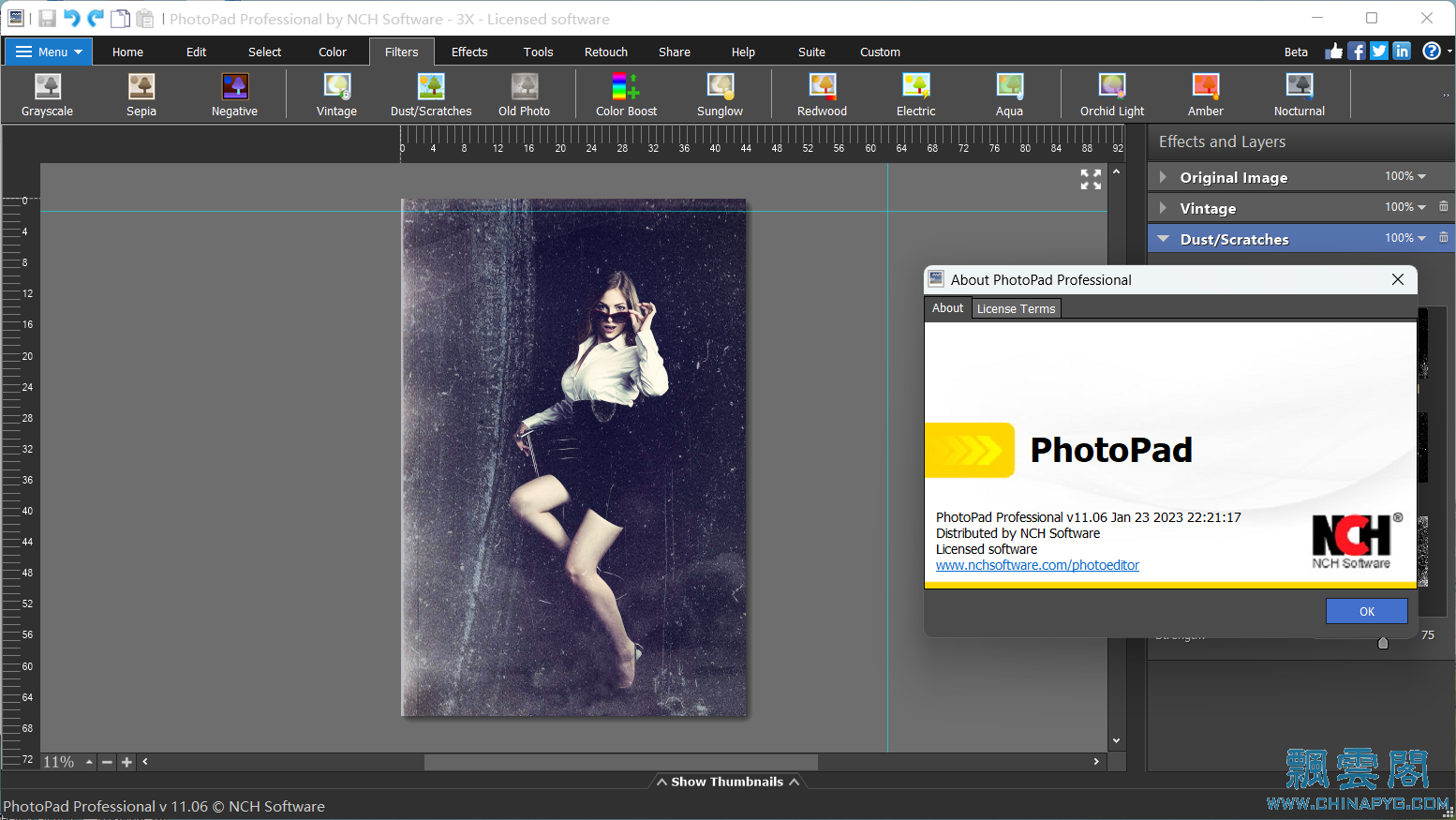
Task: Click vertical scrollbar up arrow
Action: [x=1116, y=171]
